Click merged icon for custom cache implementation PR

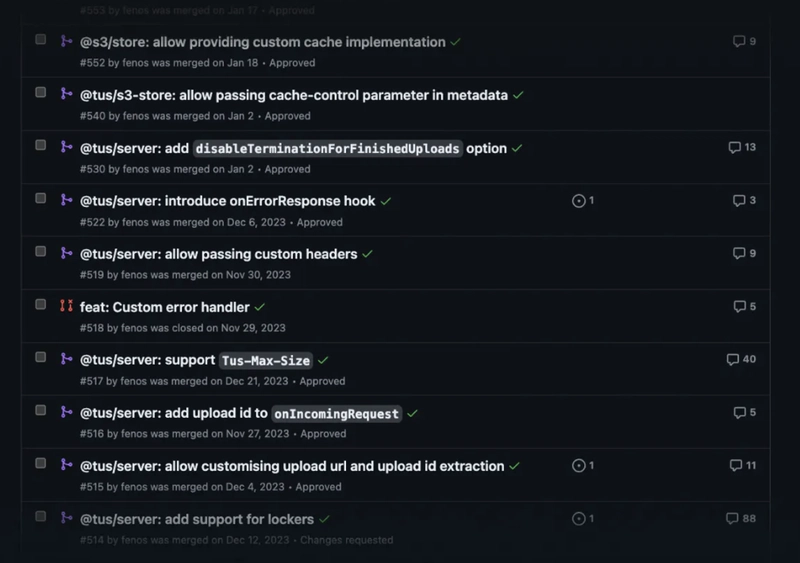pos(67,41)
